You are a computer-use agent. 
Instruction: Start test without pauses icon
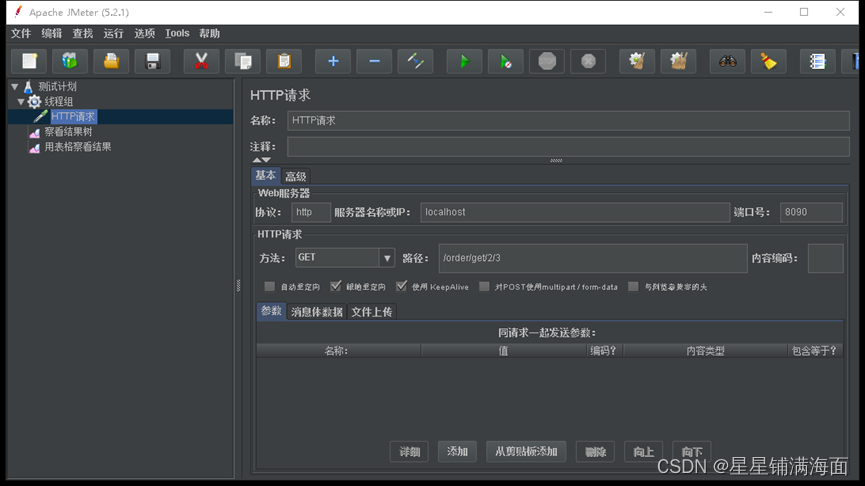505,61
